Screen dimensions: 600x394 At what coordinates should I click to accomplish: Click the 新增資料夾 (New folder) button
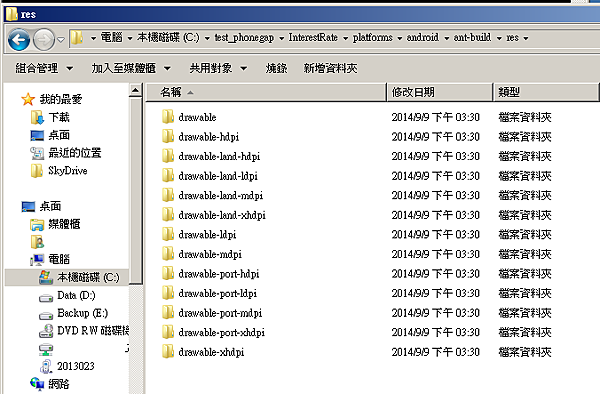[x=330, y=68]
